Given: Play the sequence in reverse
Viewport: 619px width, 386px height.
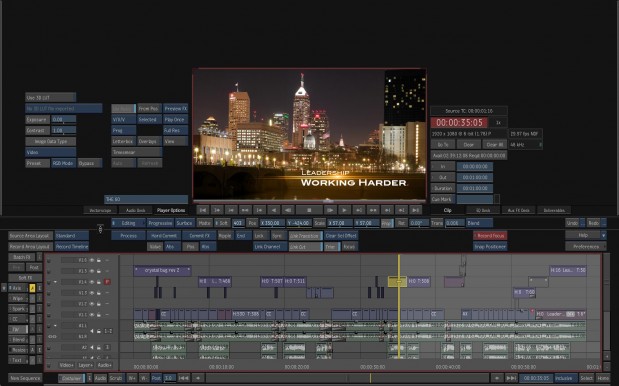Looking at the screenshot, I should (274, 210).
